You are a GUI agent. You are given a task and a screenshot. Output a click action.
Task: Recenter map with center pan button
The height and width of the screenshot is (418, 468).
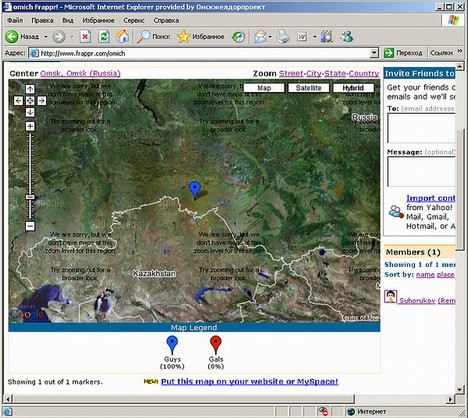[30, 100]
